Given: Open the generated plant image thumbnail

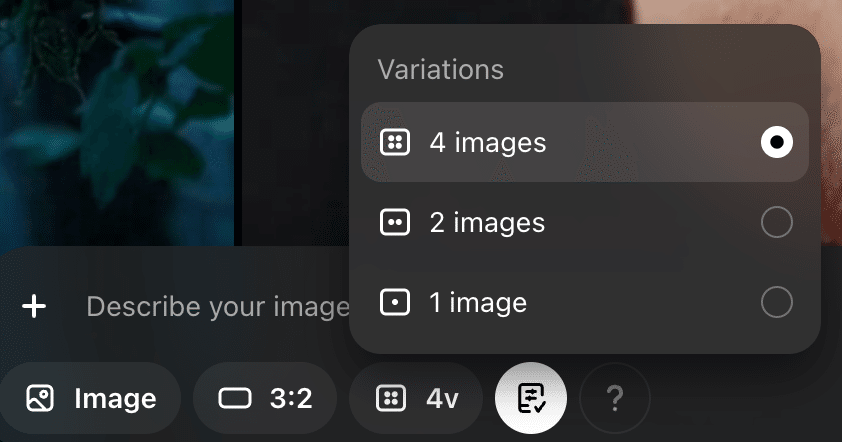Looking at the screenshot, I should tap(115, 120).
